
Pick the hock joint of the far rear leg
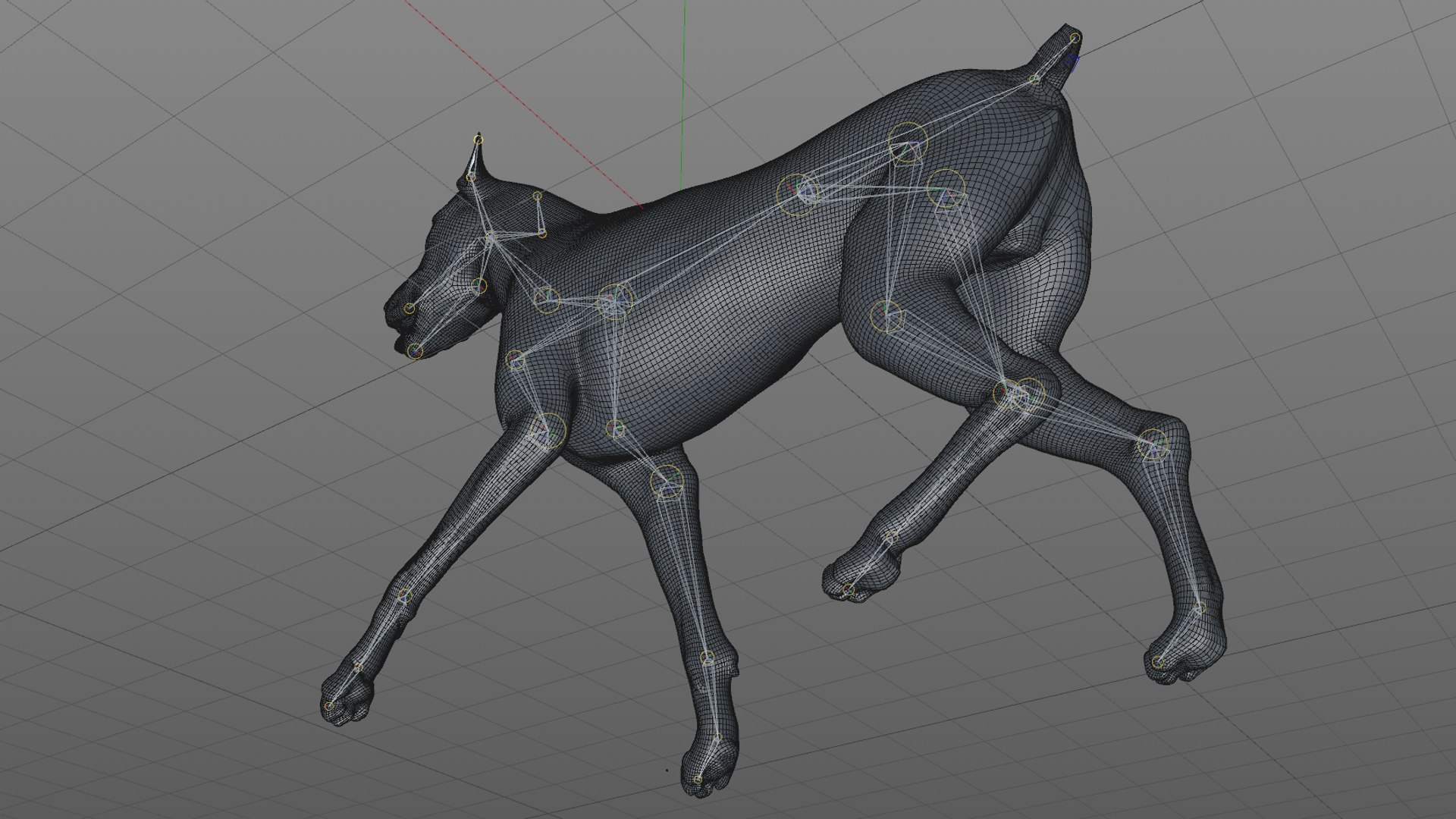pyautogui.click(x=1153, y=444)
